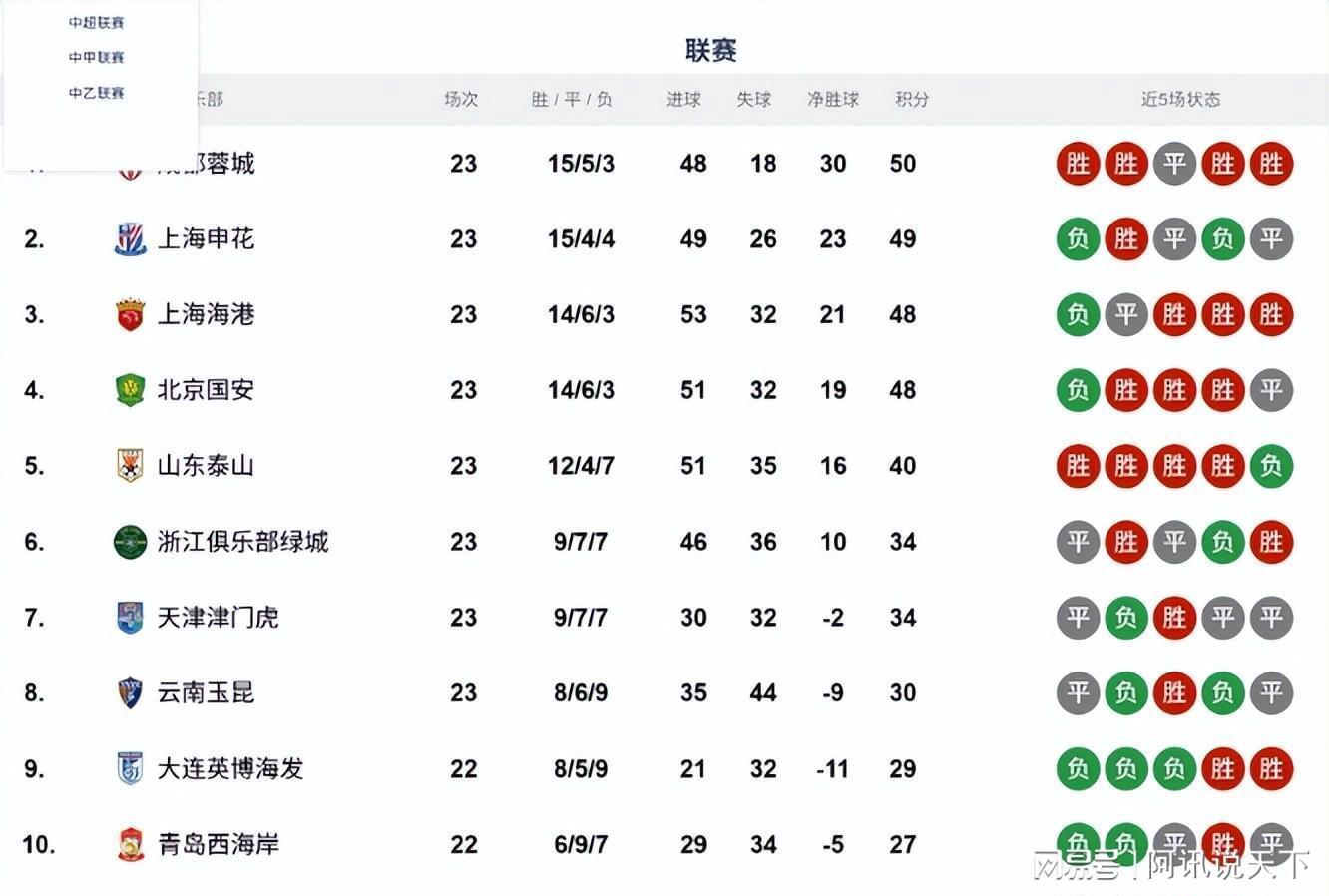Open the 北京国安 team name link
Image resolution: width=1329 pixels, height=896 pixels.
[206, 390]
